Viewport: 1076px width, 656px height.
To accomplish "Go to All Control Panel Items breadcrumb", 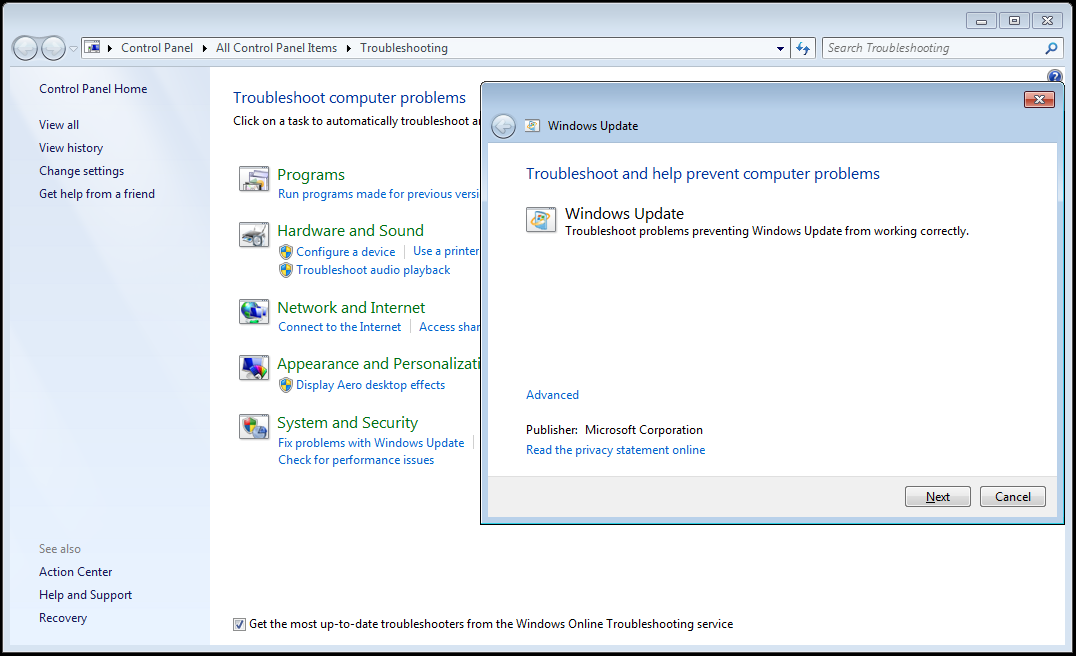I will [277, 48].
